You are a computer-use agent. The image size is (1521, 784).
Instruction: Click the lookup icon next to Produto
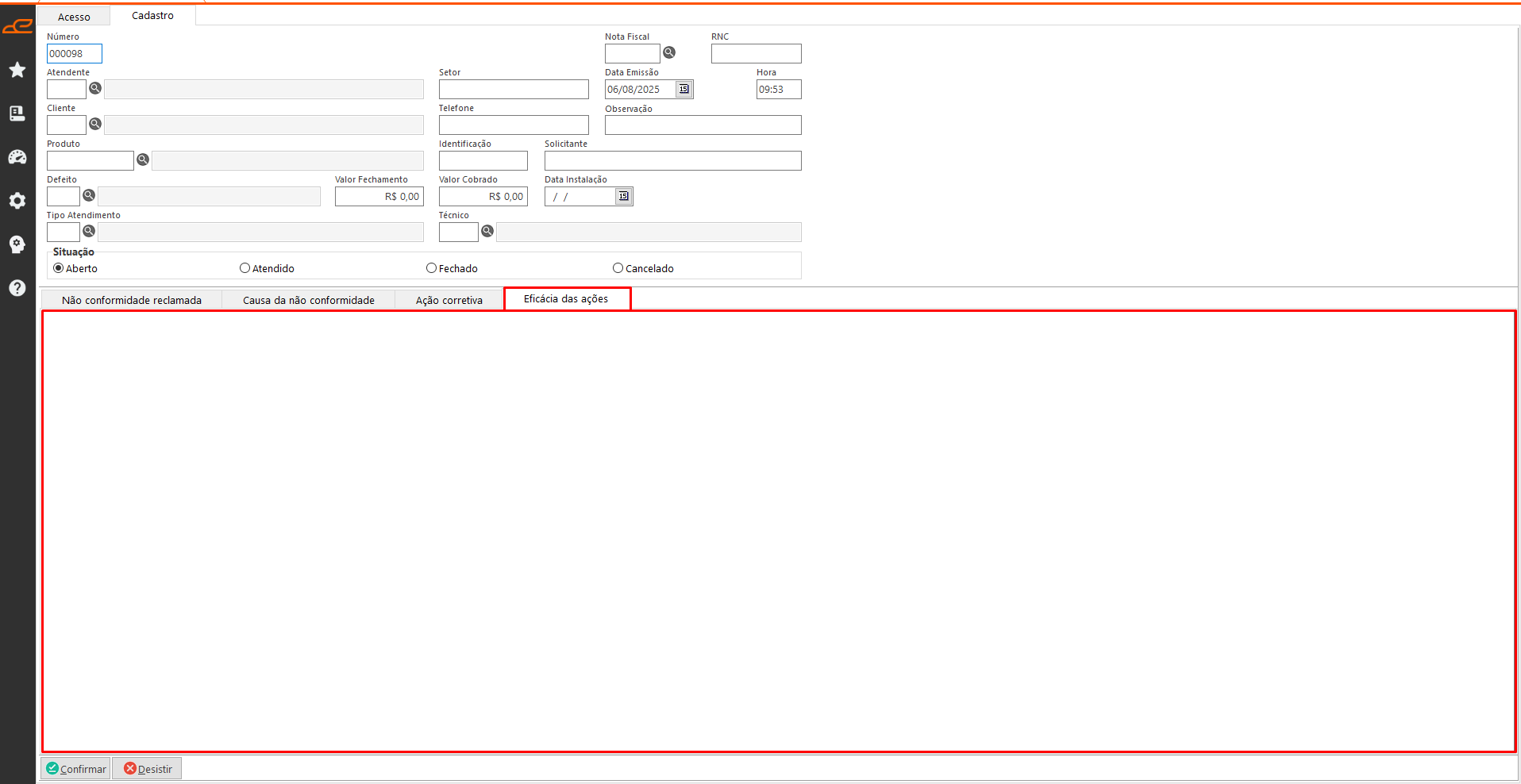(143, 159)
